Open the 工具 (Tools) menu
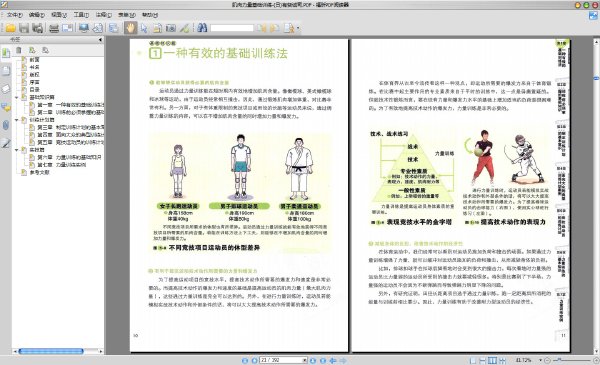The height and width of the screenshot is (365, 600). pos(81,15)
